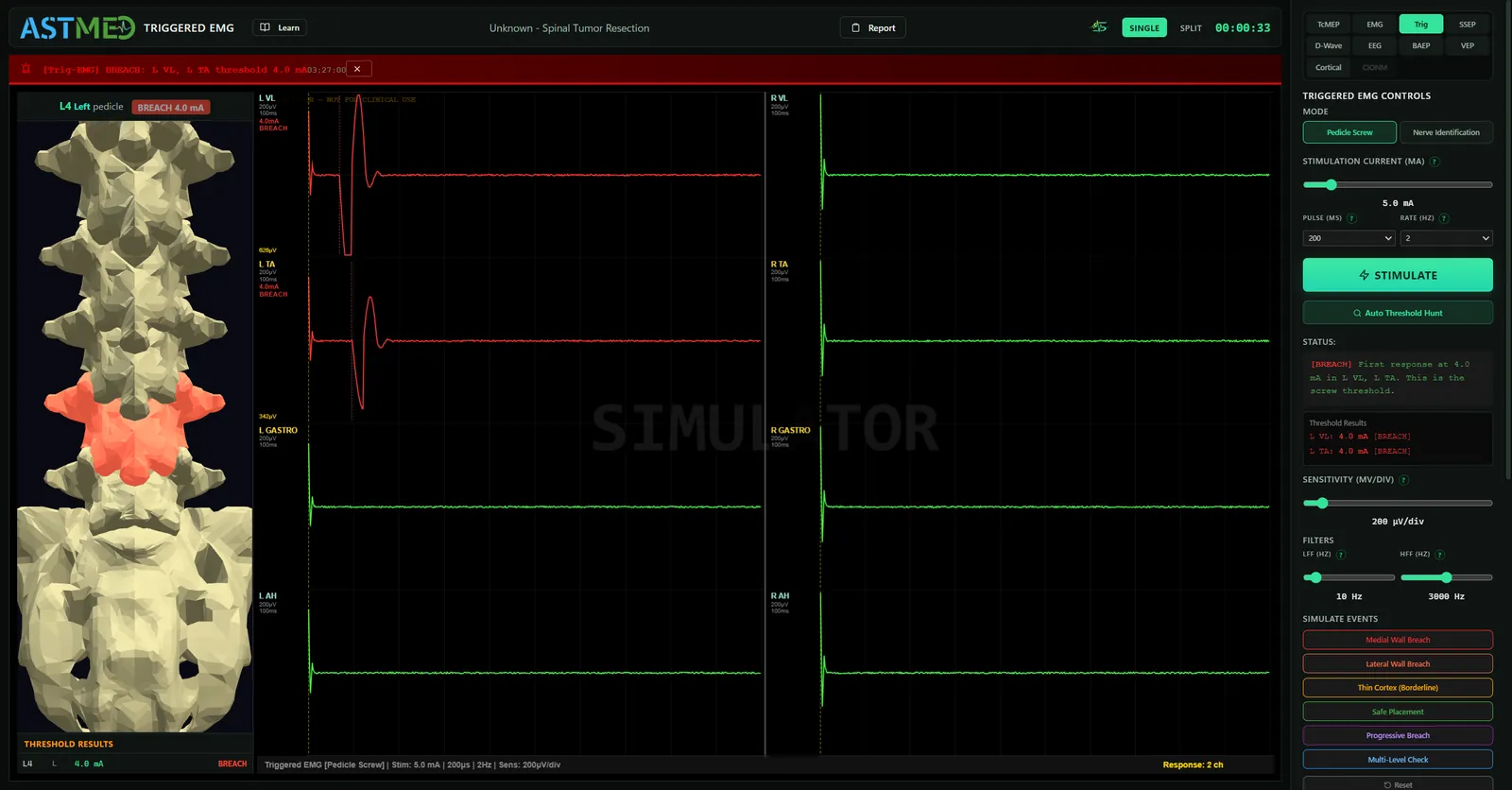This screenshot has height=790, width=1512.
Task: Select the Trig modality tab
Action: (x=1421, y=25)
